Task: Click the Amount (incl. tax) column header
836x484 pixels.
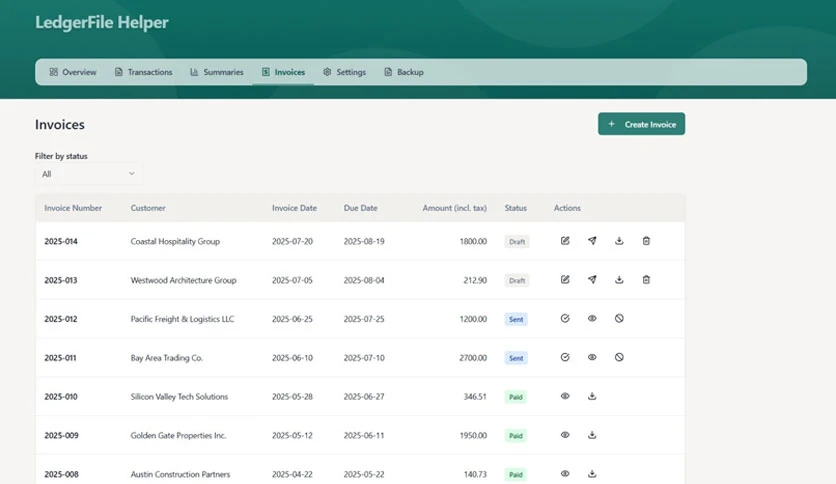Action: (455, 208)
